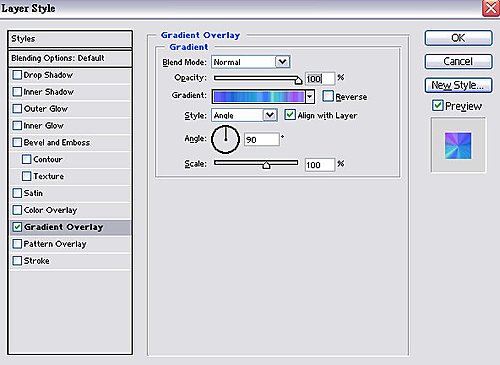Click the layer style preview thumbnail
500x365 pixels.
(x=458, y=146)
